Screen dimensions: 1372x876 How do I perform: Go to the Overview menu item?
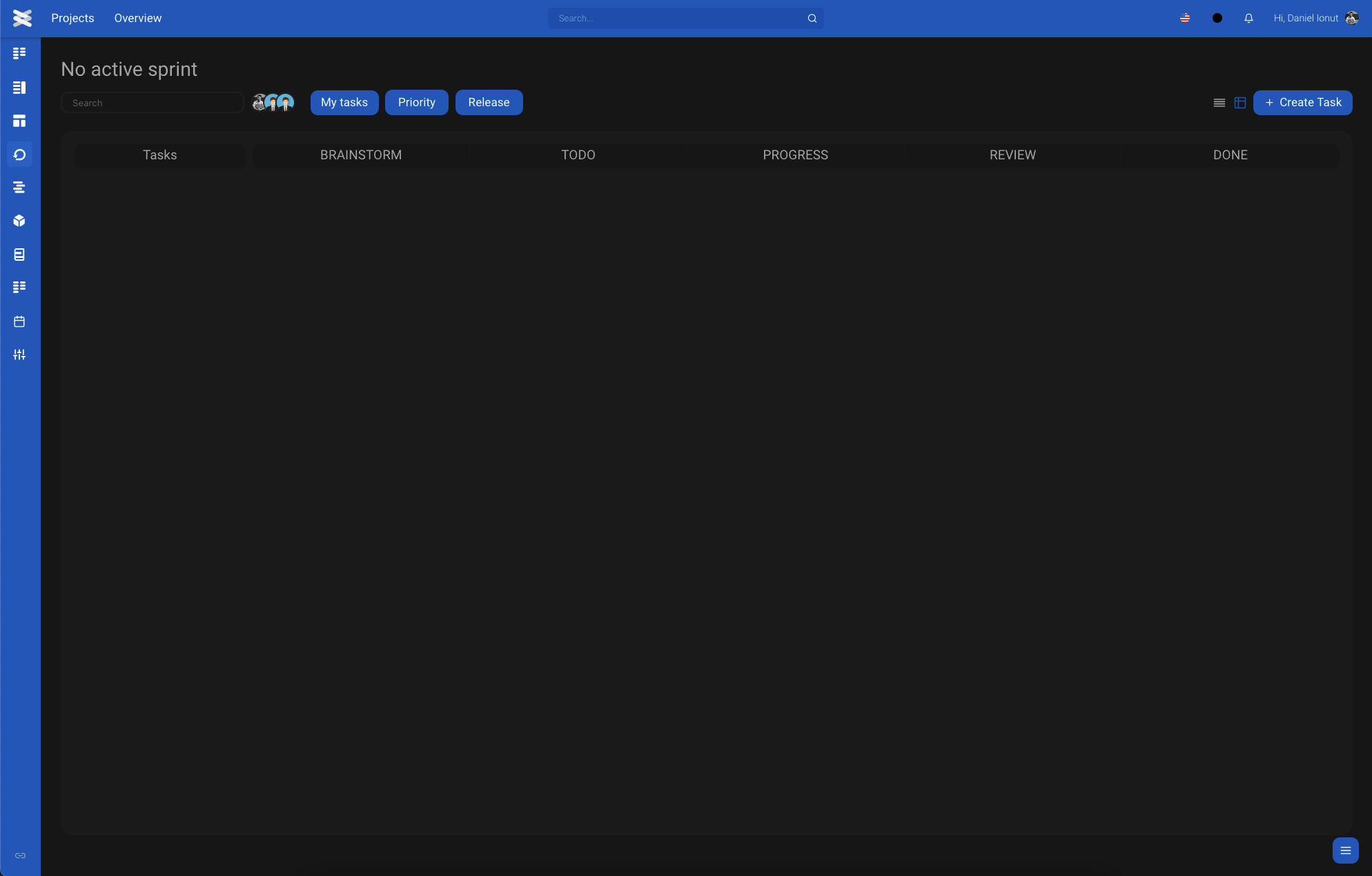[138, 19]
